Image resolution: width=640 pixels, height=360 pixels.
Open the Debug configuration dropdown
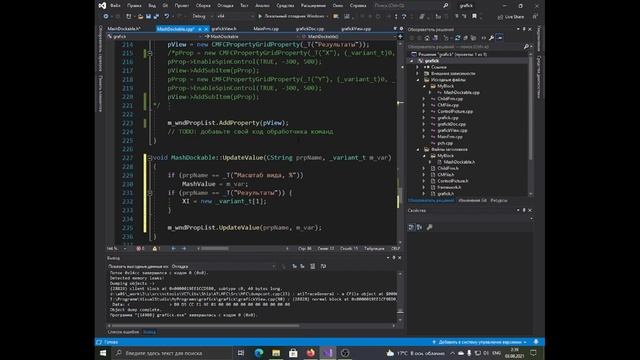point(202,16)
